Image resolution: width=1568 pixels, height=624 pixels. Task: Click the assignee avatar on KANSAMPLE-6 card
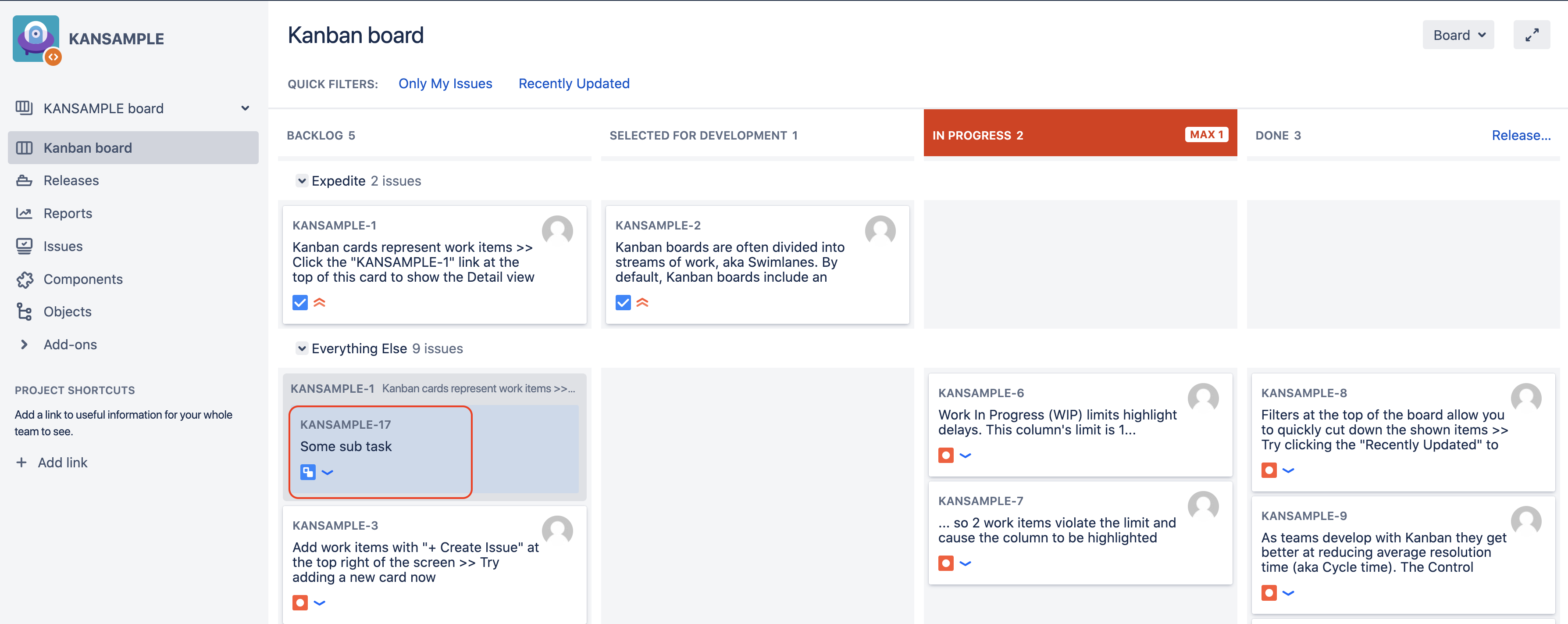click(1203, 398)
